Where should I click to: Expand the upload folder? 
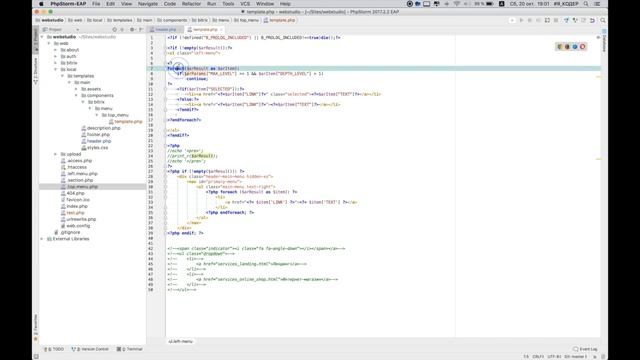56,154
